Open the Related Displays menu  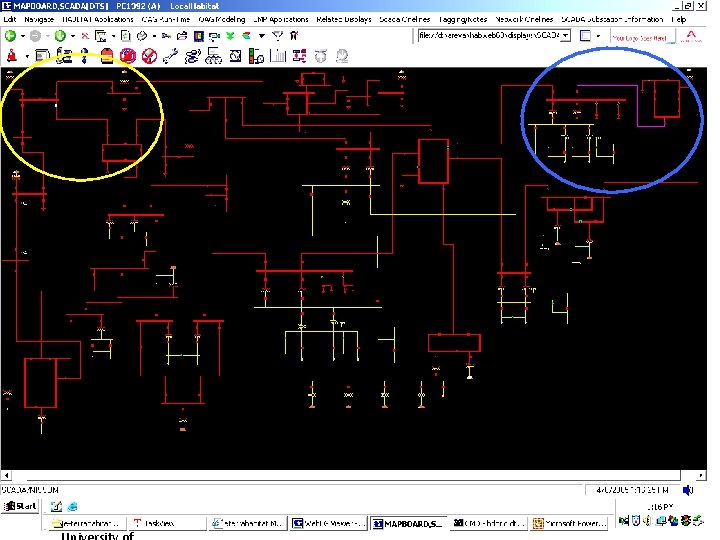point(344,19)
